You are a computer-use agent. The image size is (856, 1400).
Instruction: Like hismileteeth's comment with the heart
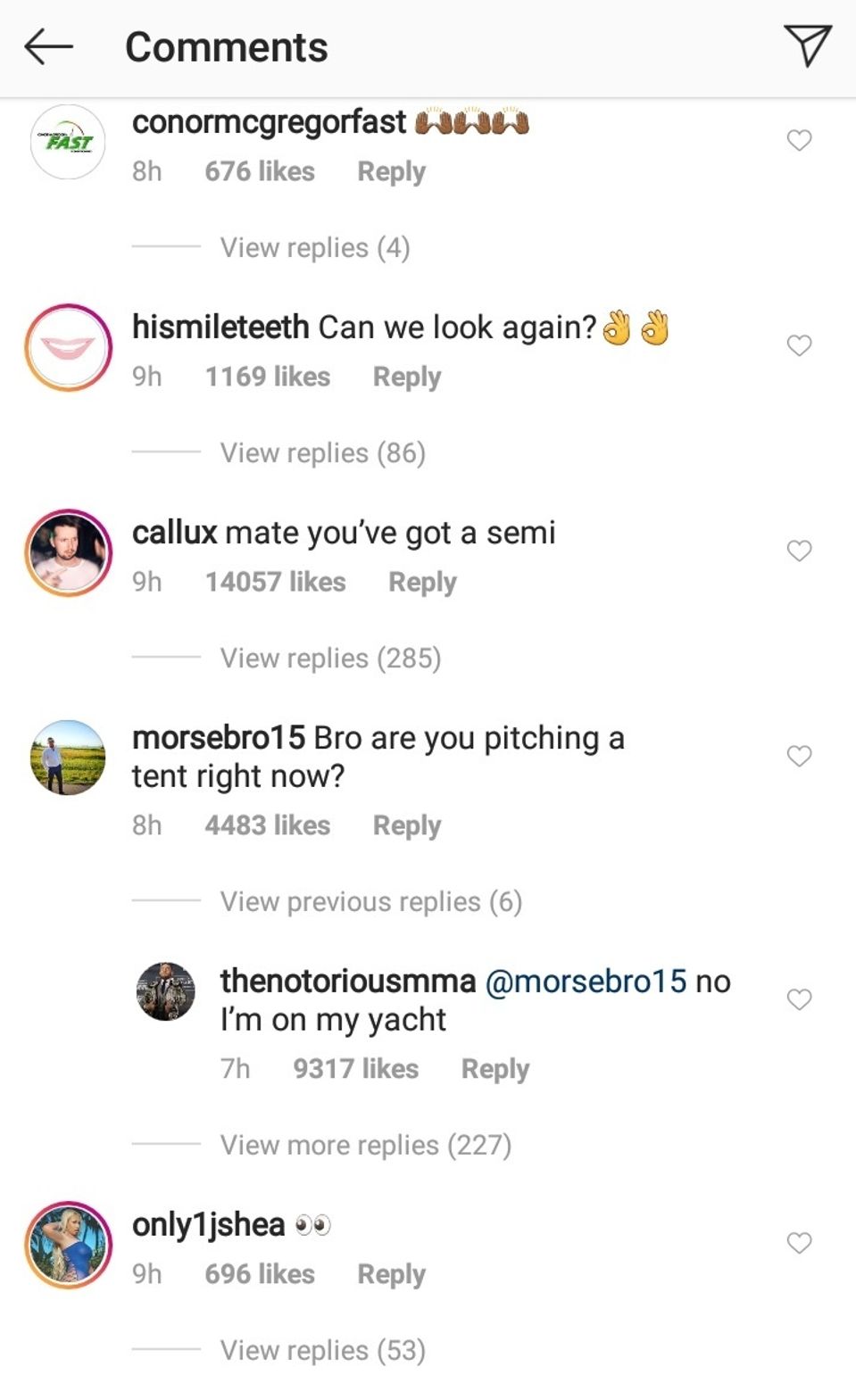[799, 345]
